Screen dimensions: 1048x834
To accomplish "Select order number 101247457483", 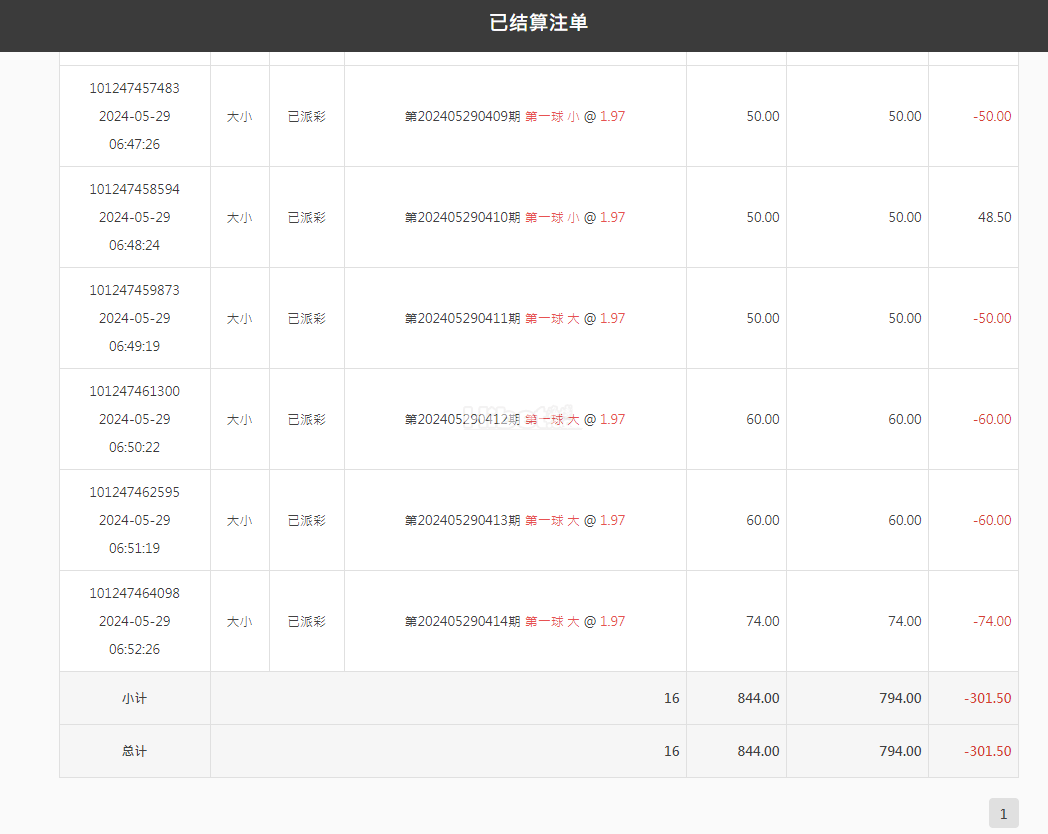I will [134, 88].
